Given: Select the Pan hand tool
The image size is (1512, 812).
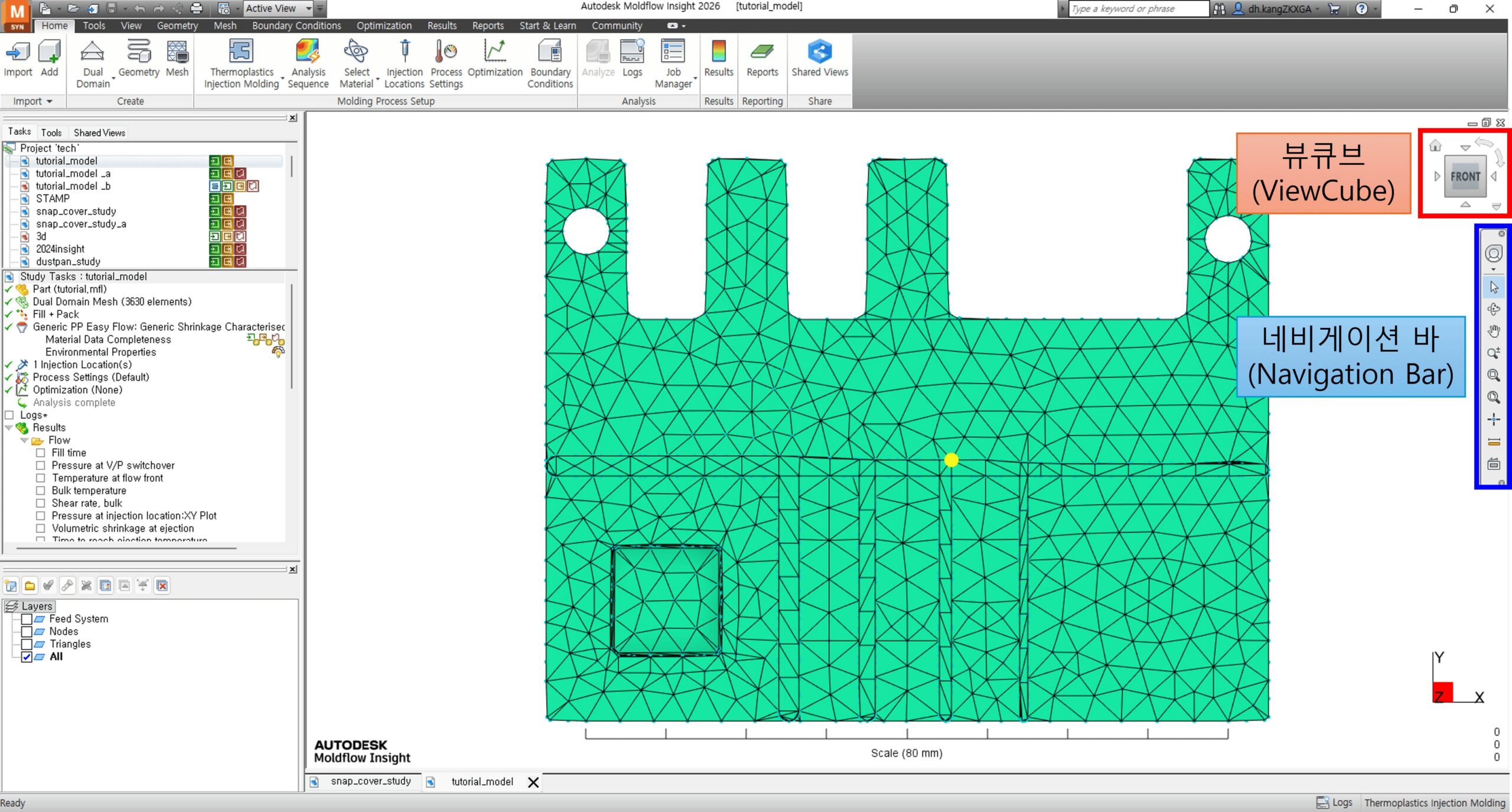Looking at the screenshot, I should pyautogui.click(x=1494, y=331).
